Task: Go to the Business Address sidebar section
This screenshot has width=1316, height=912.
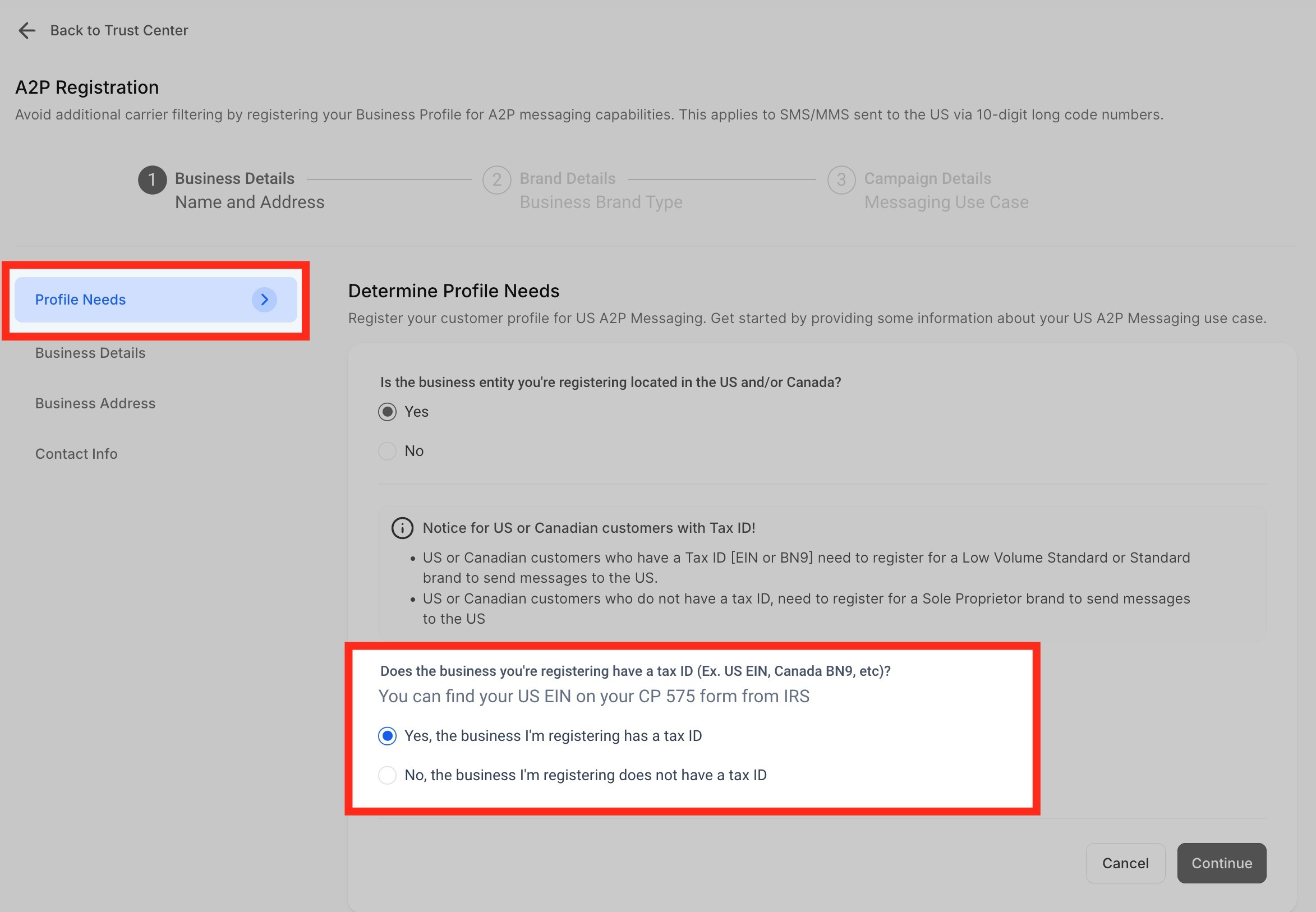Action: click(95, 403)
